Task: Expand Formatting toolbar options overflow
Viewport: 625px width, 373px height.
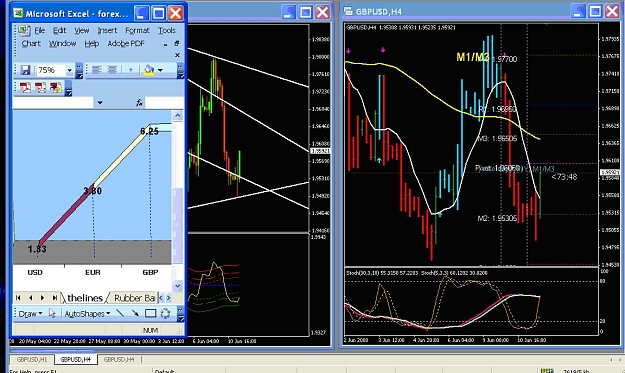Action: (x=180, y=70)
